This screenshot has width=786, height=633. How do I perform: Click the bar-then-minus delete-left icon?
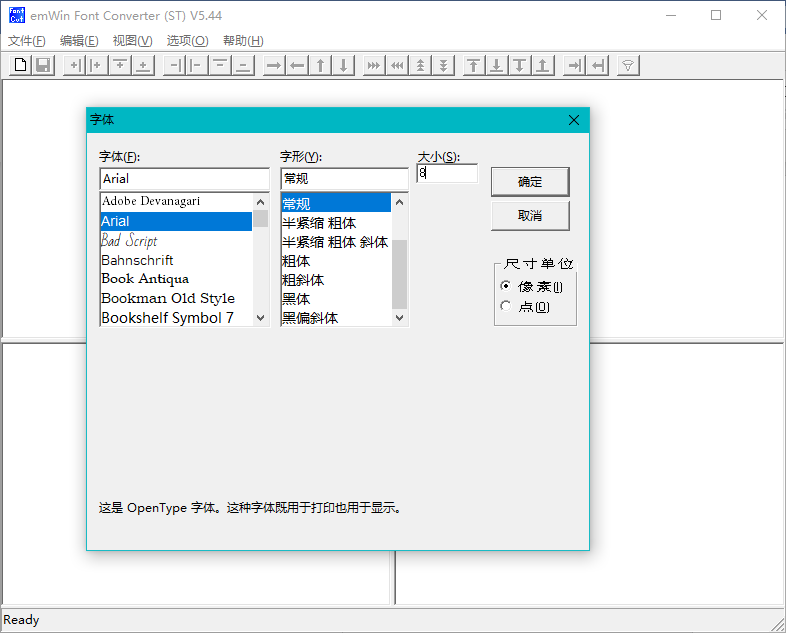point(197,65)
